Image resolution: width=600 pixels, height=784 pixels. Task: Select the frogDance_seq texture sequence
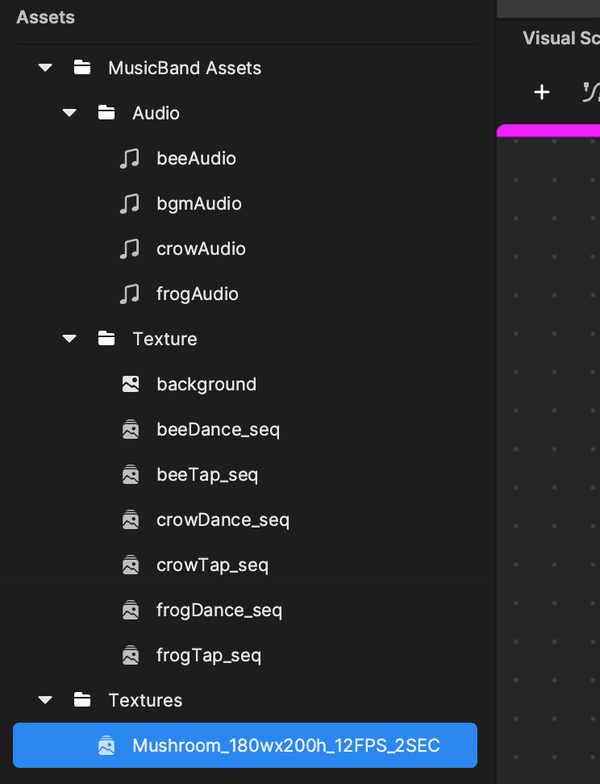point(219,610)
